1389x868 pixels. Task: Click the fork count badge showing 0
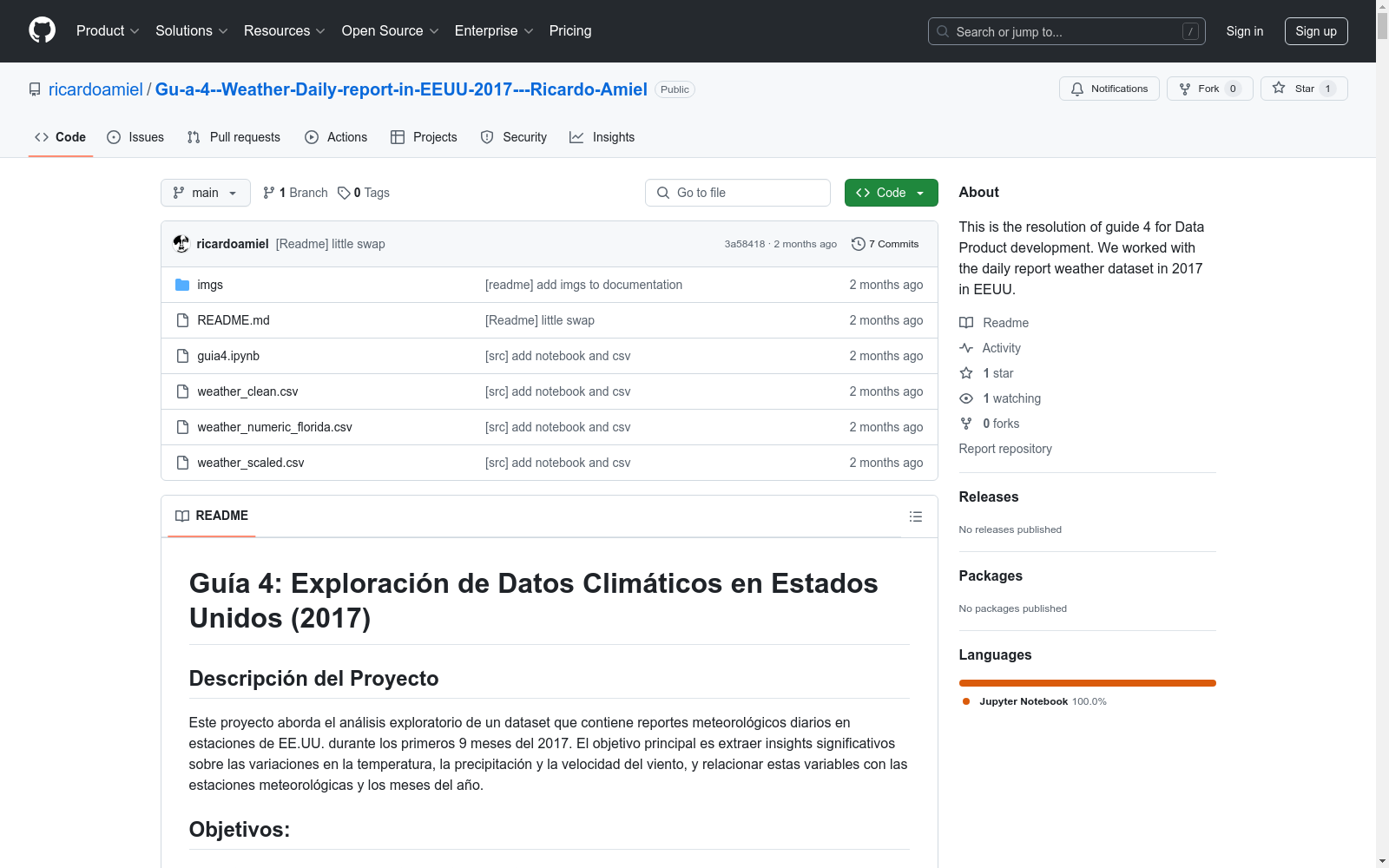pyautogui.click(x=1233, y=89)
